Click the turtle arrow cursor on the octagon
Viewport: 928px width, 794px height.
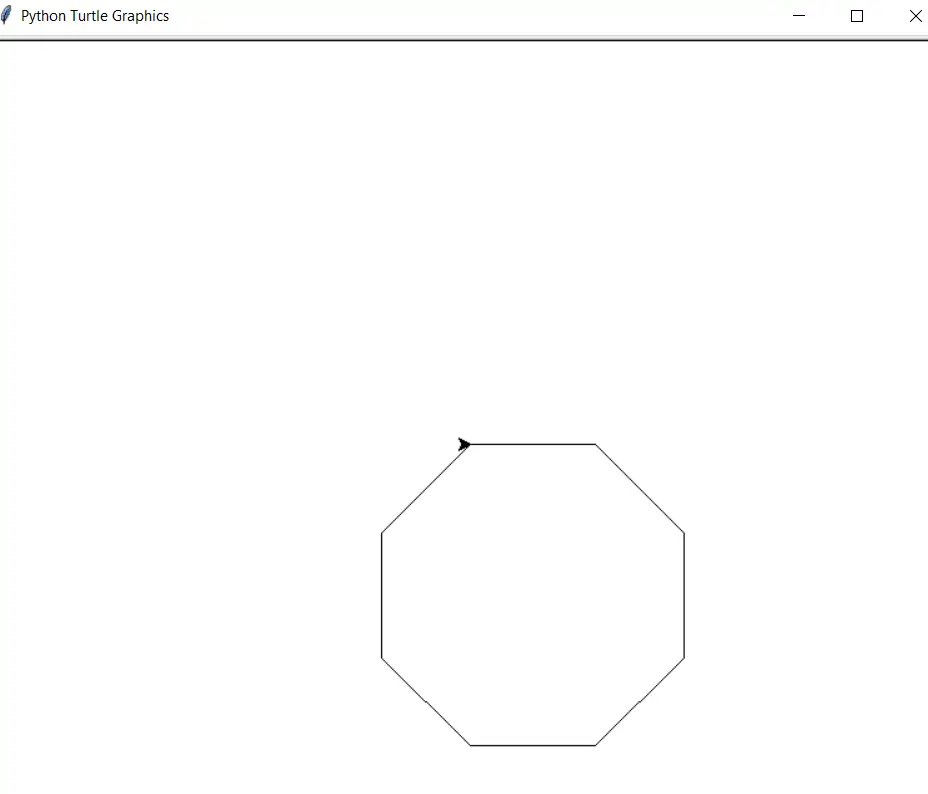464,444
